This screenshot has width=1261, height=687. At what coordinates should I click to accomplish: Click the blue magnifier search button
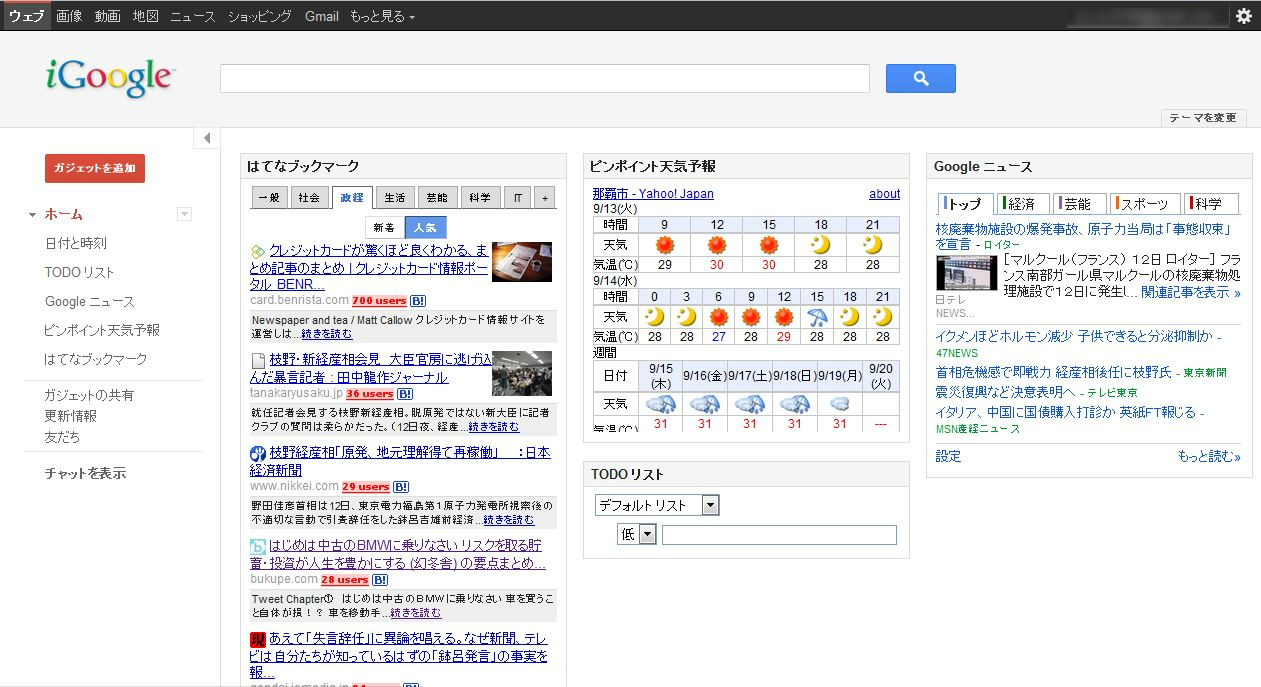pos(921,78)
